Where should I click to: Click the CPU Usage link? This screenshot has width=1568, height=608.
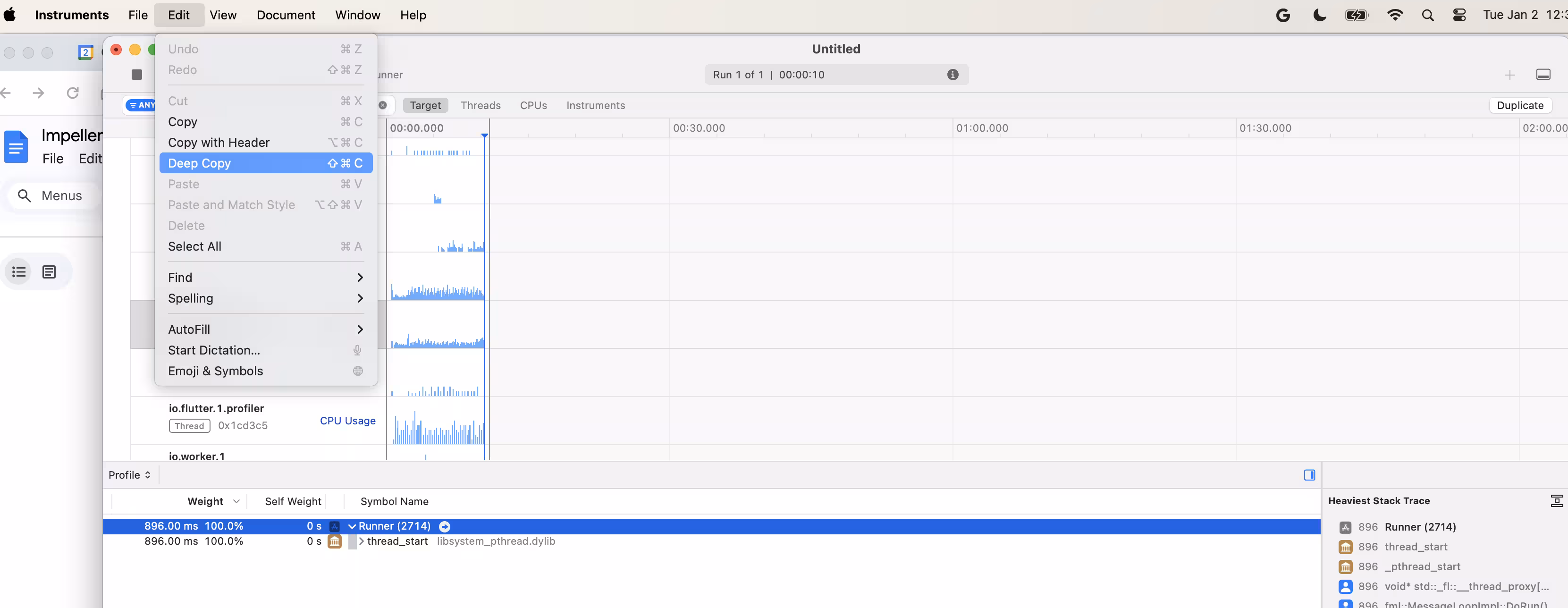(347, 421)
